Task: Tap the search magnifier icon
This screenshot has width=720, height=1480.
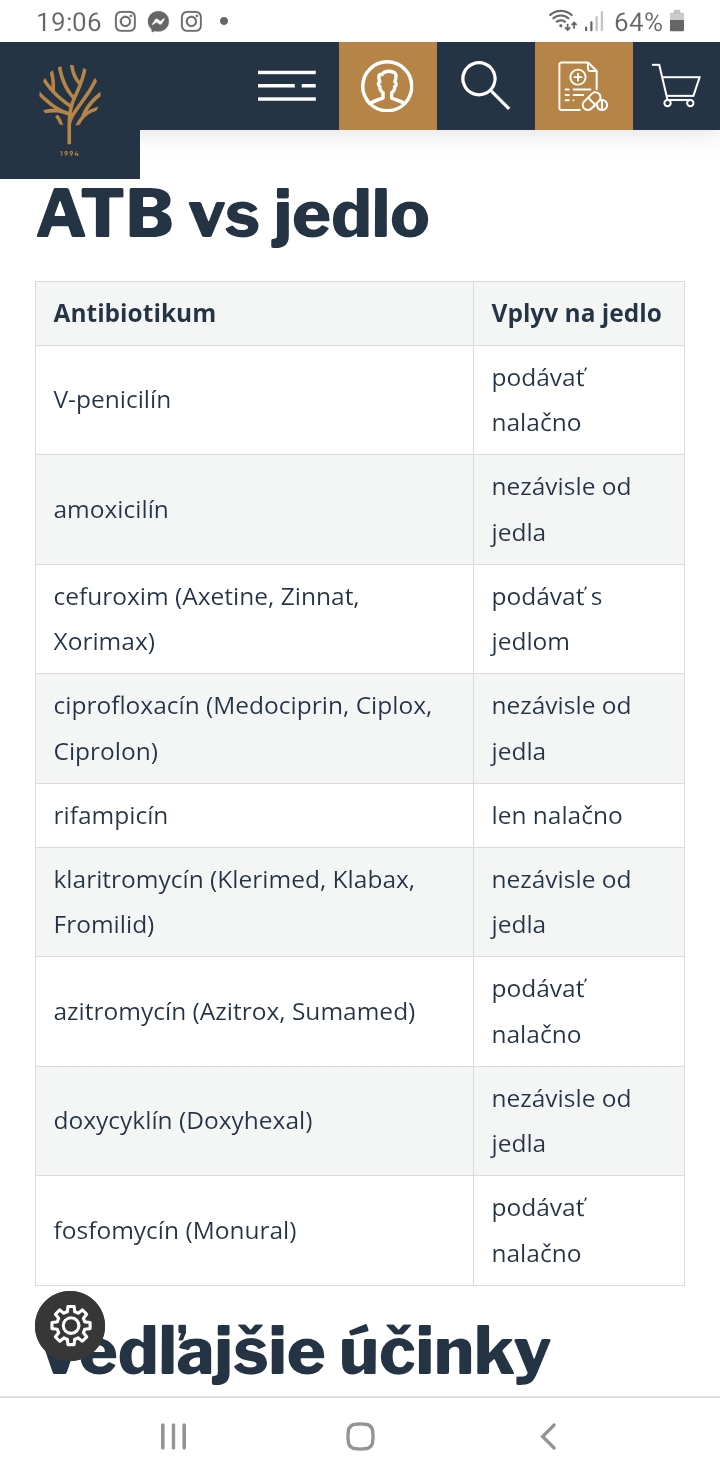Action: click(485, 86)
